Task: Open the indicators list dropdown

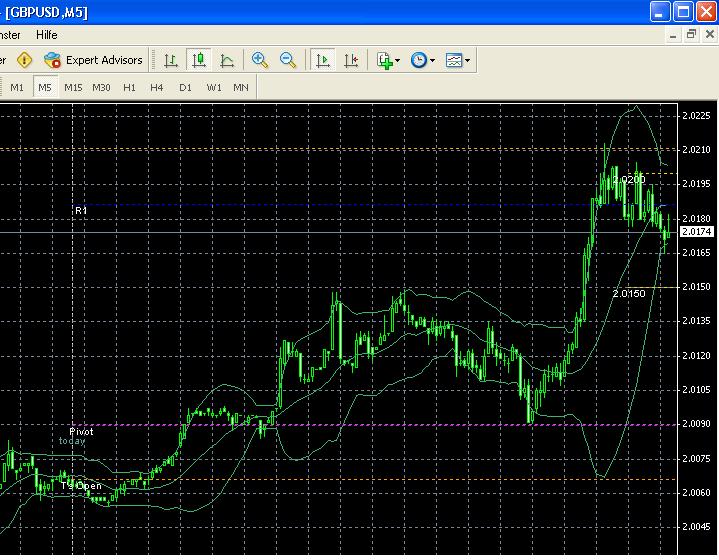Action: pyautogui.click(x=388, y=60)
